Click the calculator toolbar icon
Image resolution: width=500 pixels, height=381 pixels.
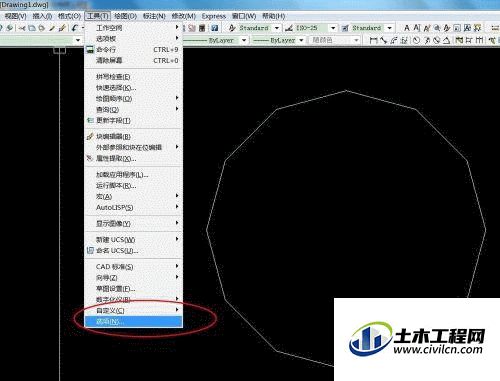coord(202,28)
